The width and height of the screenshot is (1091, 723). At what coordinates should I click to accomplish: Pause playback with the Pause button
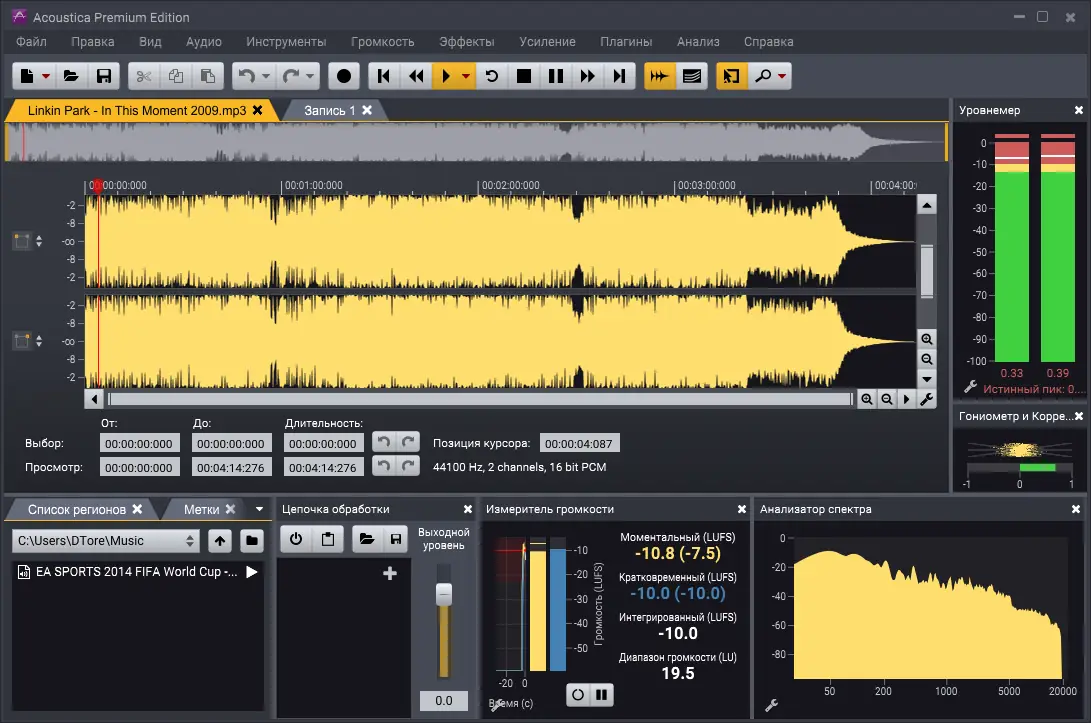(x=555, y=76)
